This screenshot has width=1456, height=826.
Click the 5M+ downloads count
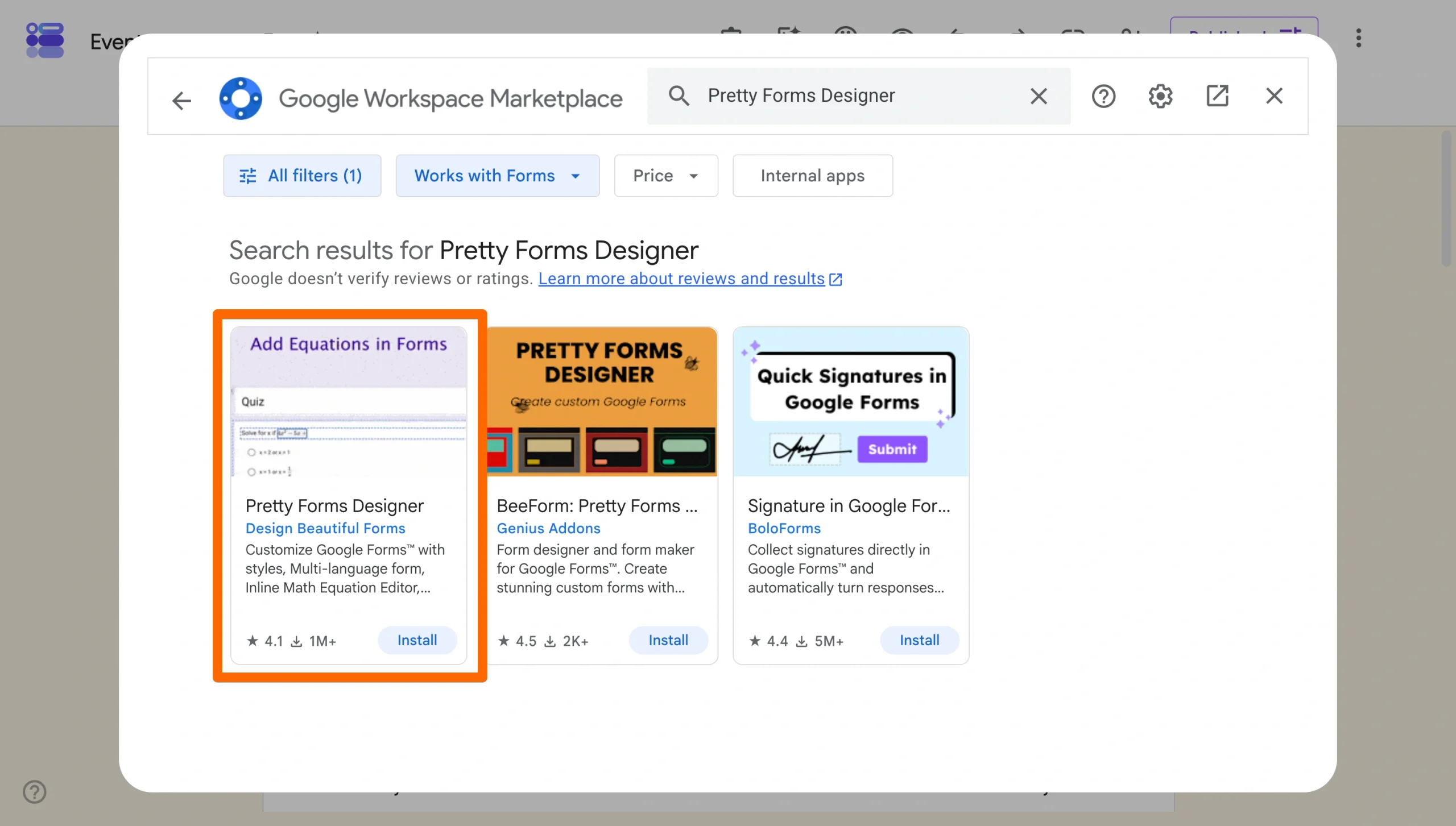click(820, 641)
